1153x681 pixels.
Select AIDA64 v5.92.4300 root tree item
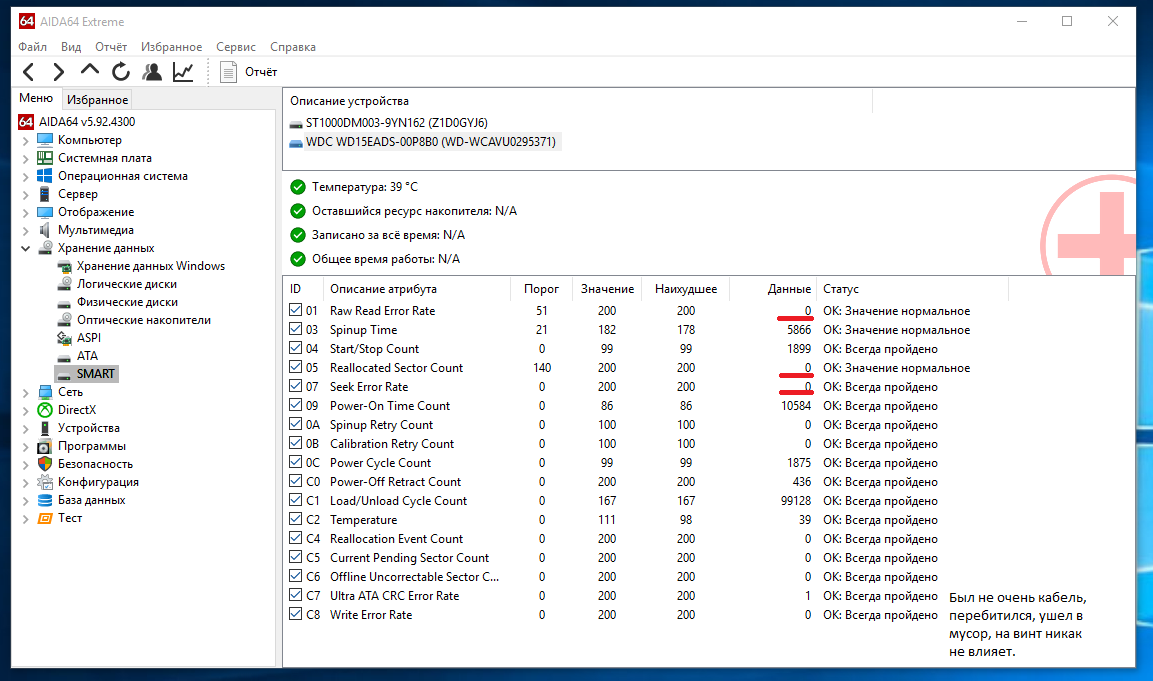(87, 122)
